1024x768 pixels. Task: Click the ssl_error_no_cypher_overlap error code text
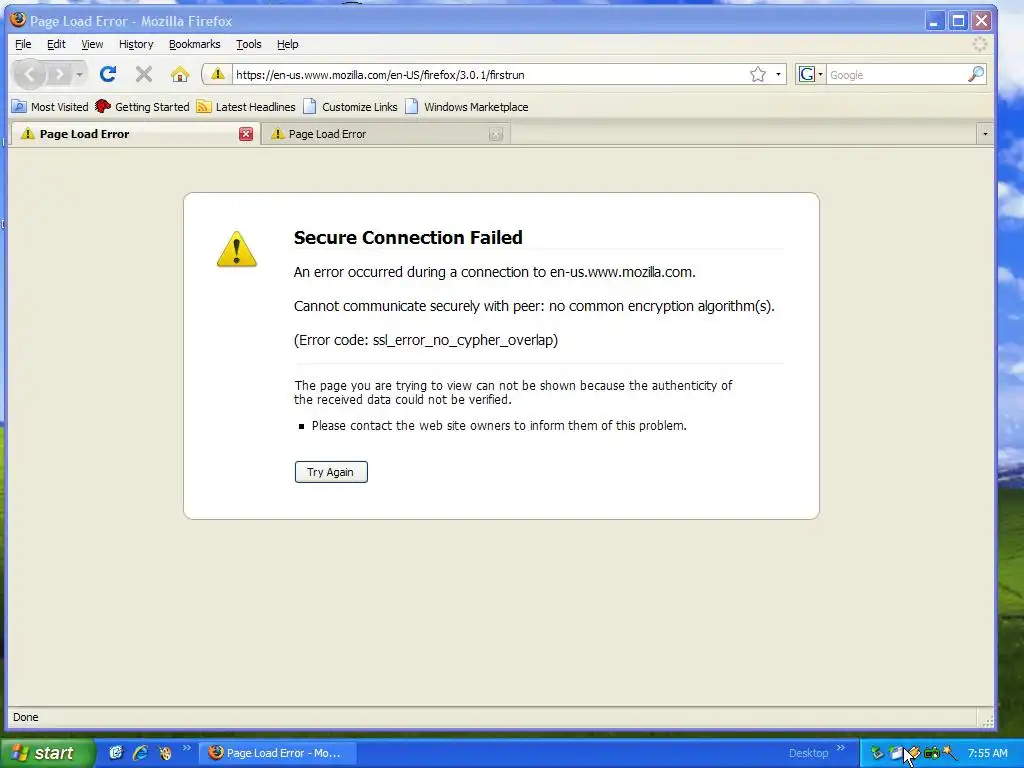[463, 340]
